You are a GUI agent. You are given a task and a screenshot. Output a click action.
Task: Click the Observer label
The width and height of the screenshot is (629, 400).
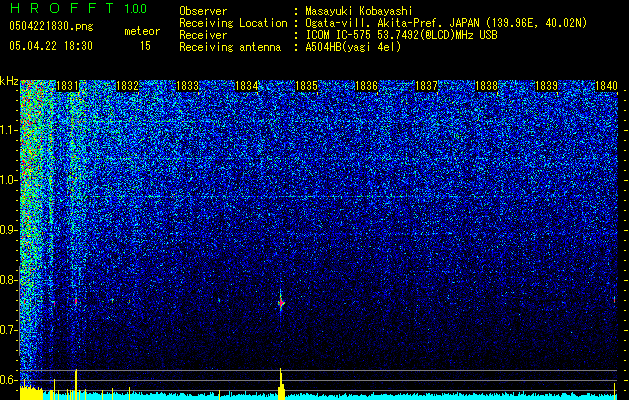click(x=203, y=11)
